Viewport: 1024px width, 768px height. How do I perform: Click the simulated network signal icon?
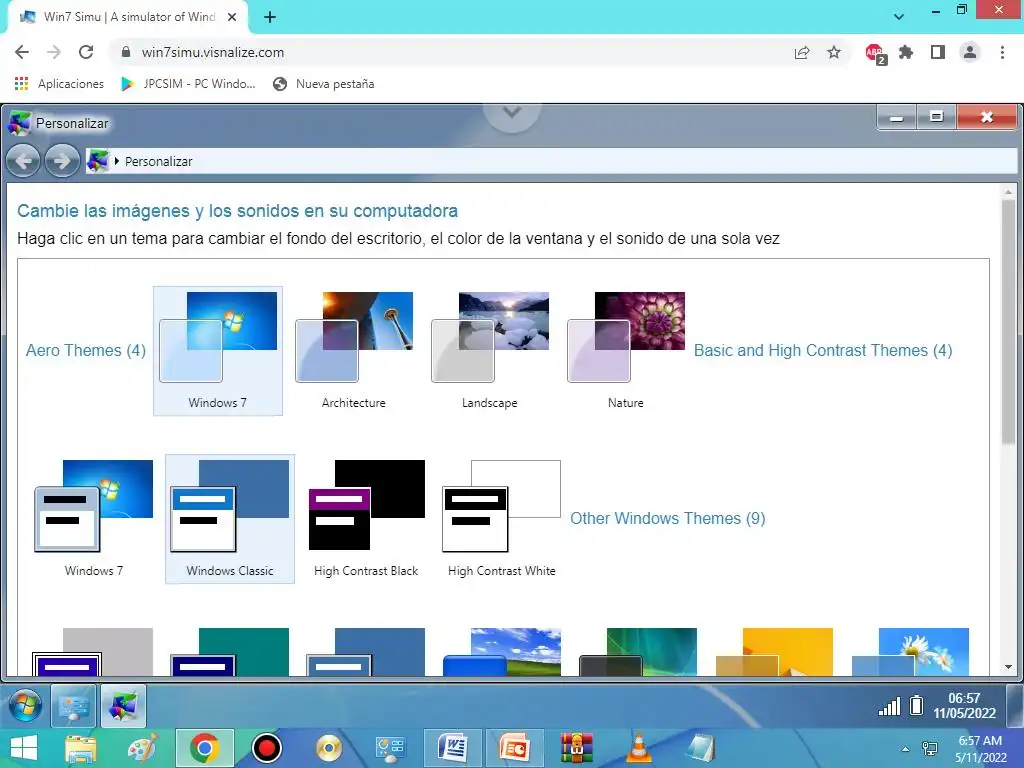click(x=889, y=706)
